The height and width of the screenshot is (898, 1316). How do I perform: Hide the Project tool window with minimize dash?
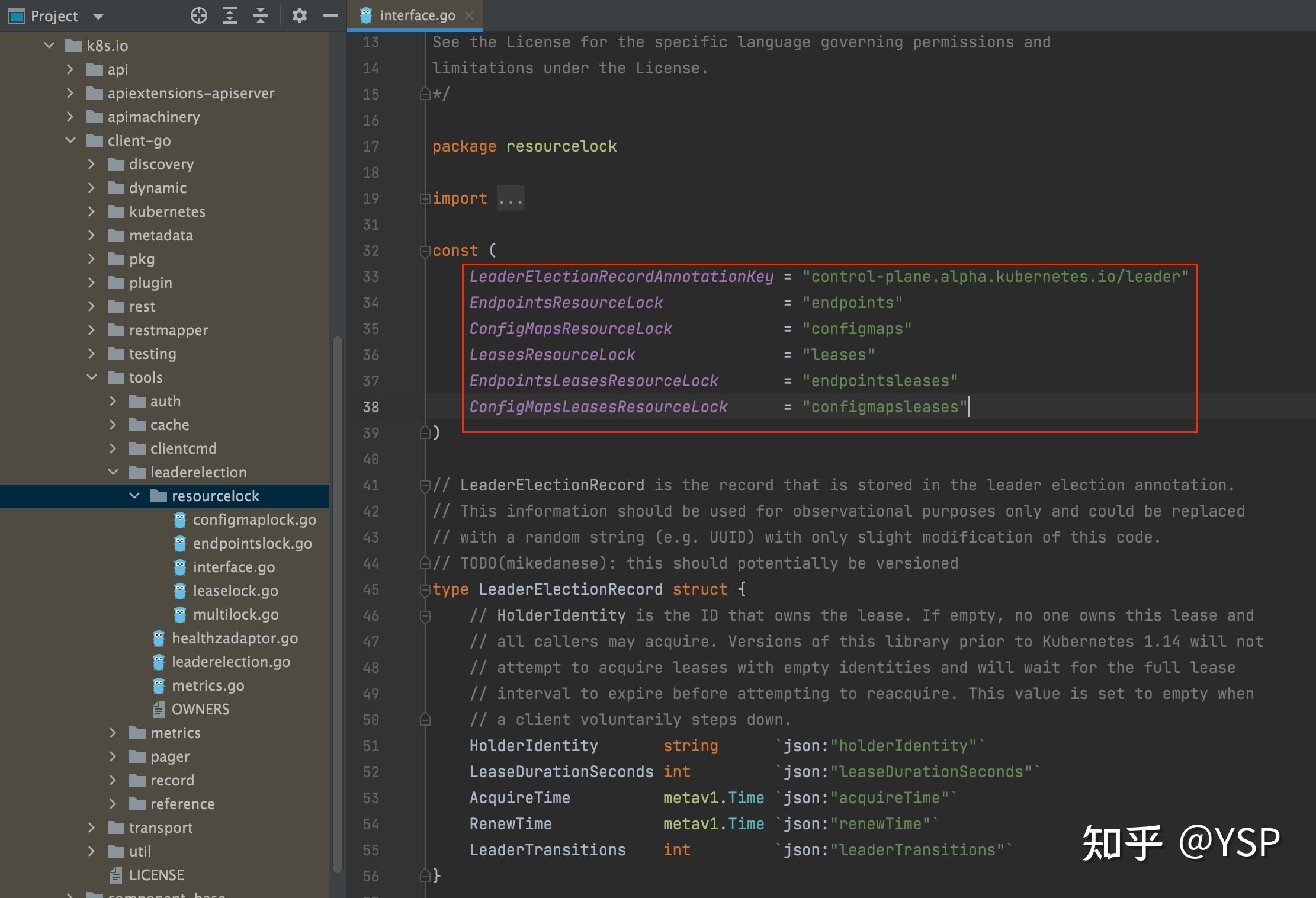tap(330, 16)
